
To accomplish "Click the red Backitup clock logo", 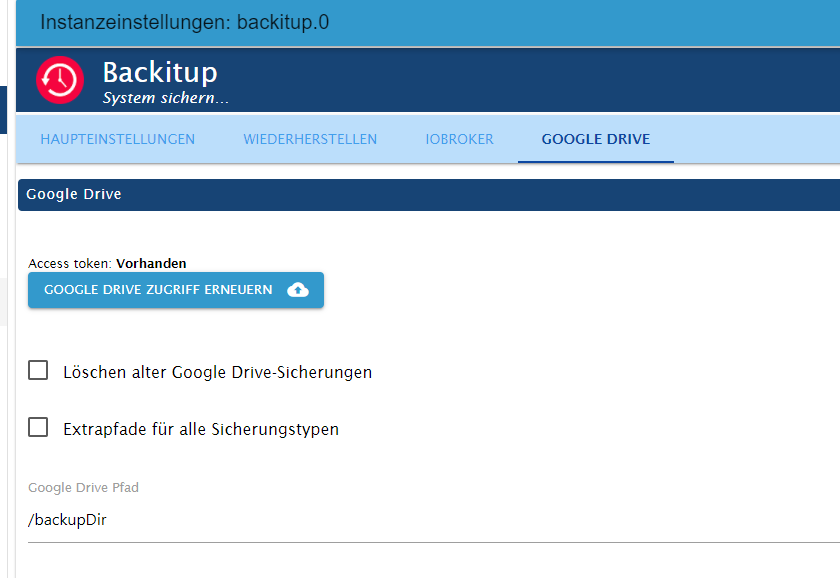I will (x=59, y=80).
